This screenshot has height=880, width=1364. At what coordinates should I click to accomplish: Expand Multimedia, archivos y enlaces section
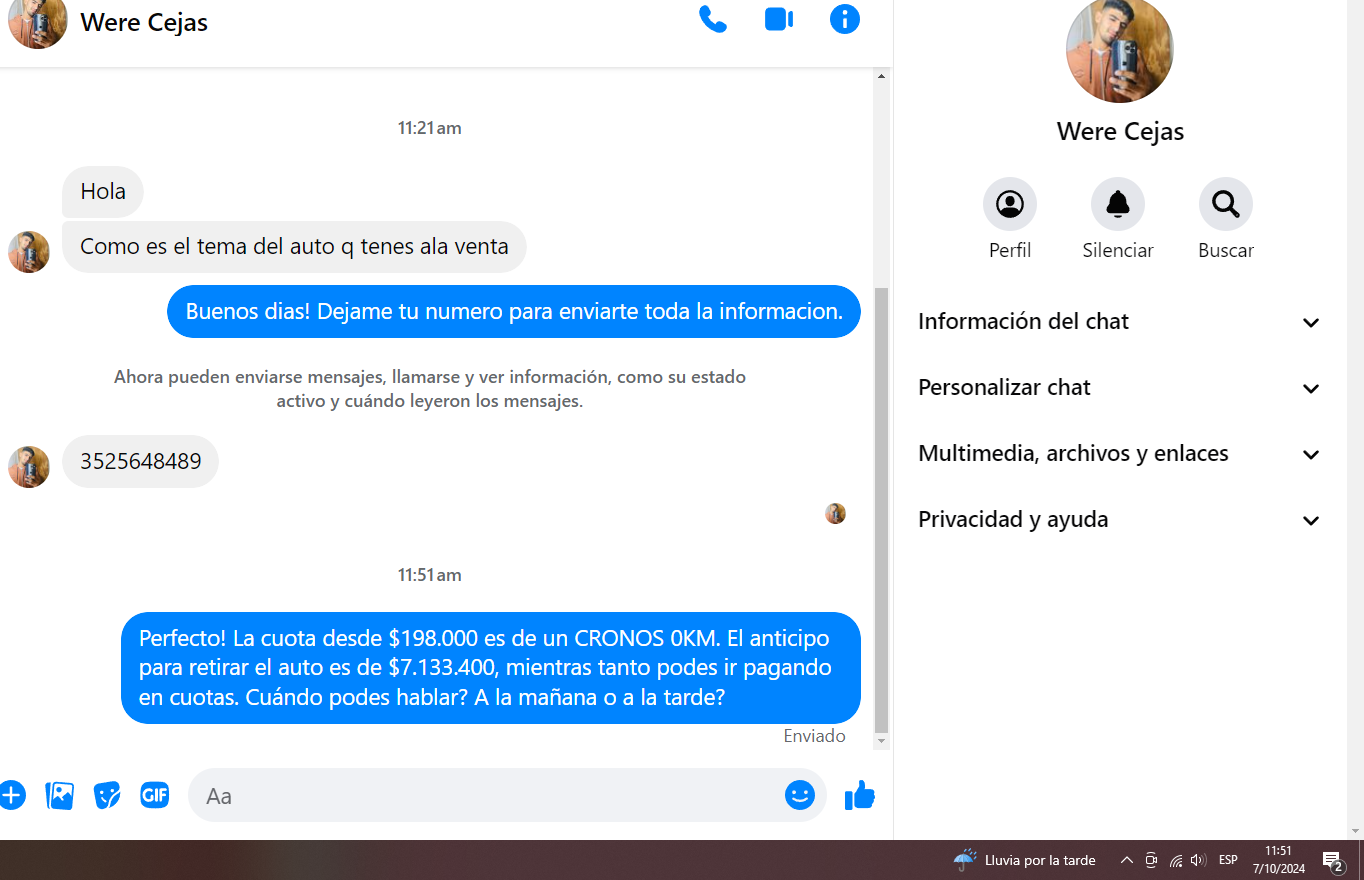click(1119, 454)
